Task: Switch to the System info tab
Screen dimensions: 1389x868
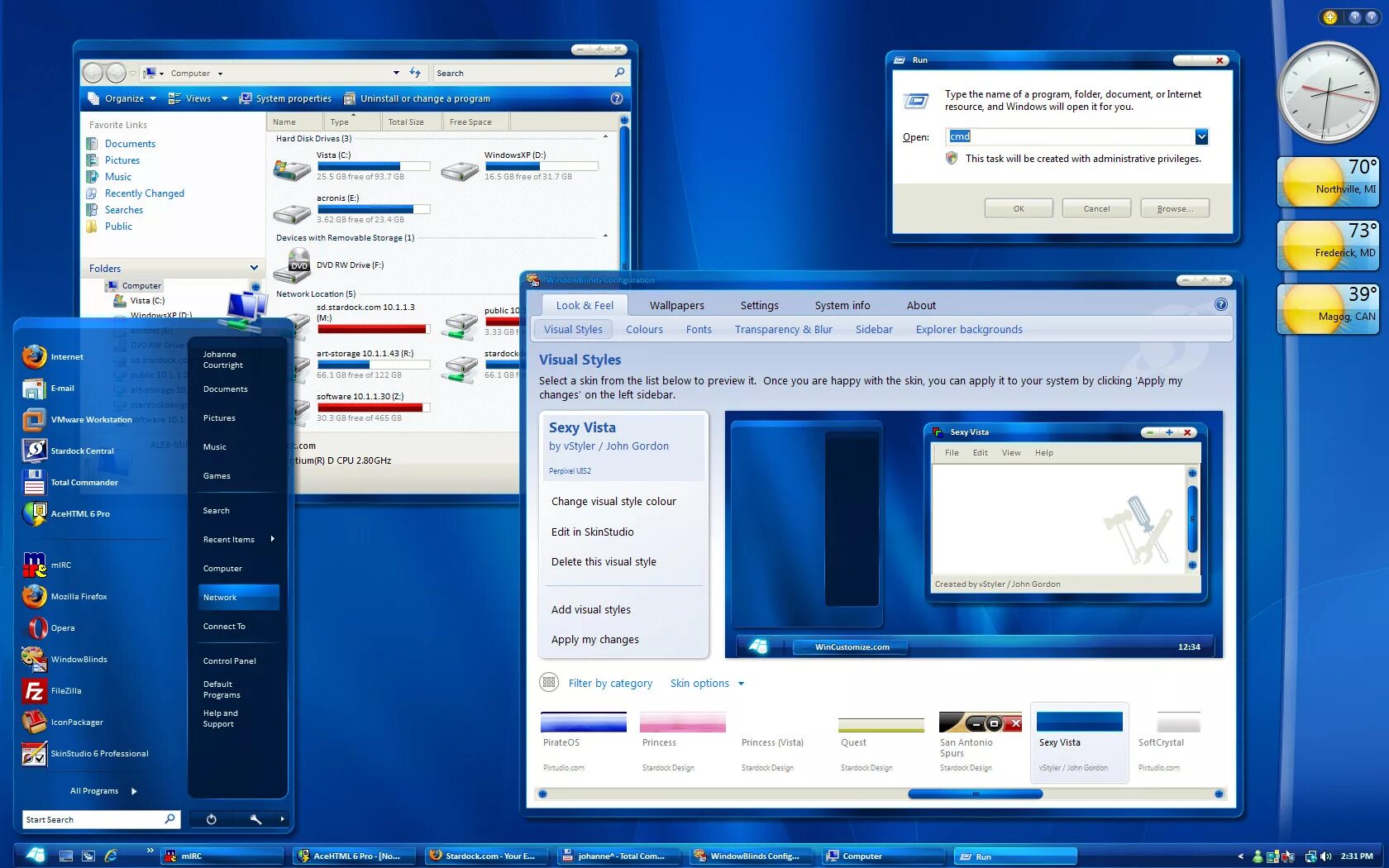Action: [x=842, y=306]
